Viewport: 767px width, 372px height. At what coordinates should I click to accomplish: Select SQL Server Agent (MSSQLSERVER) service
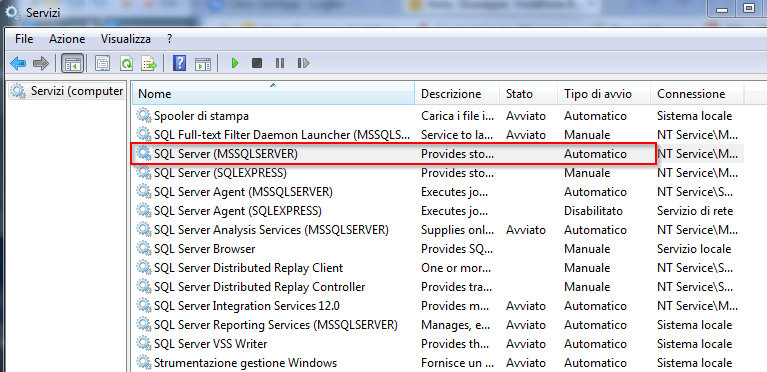click(x=438, y=192)
